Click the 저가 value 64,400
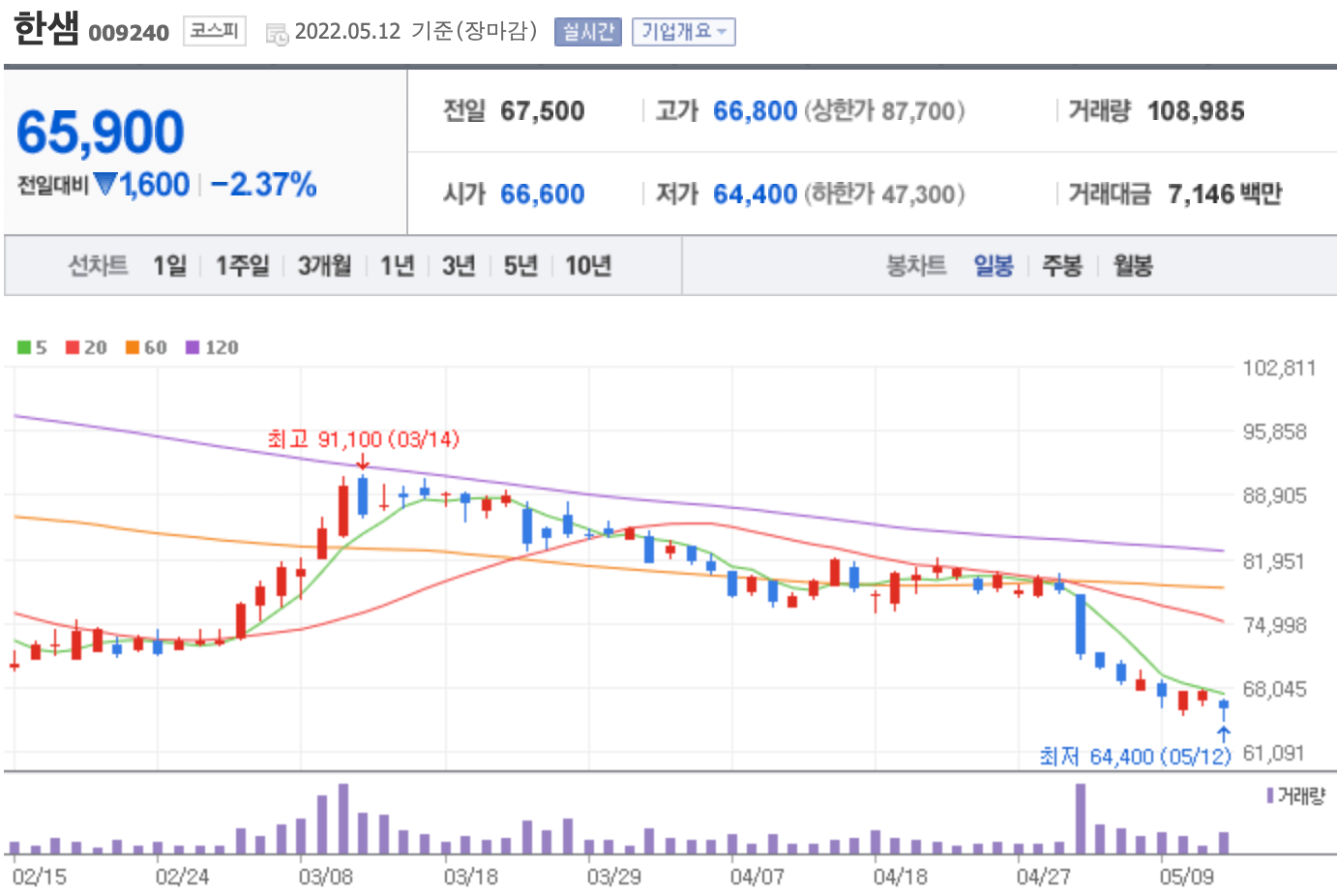 755,194
